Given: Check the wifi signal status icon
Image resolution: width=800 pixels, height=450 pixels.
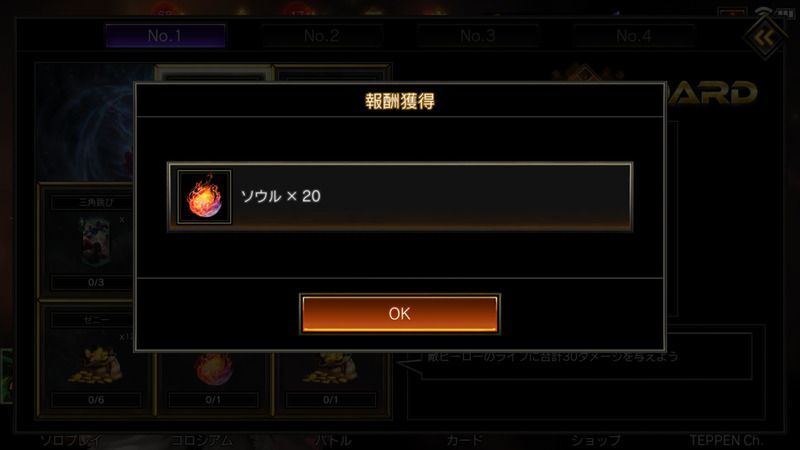Looking at the screenshot, I should coord(763,12).
